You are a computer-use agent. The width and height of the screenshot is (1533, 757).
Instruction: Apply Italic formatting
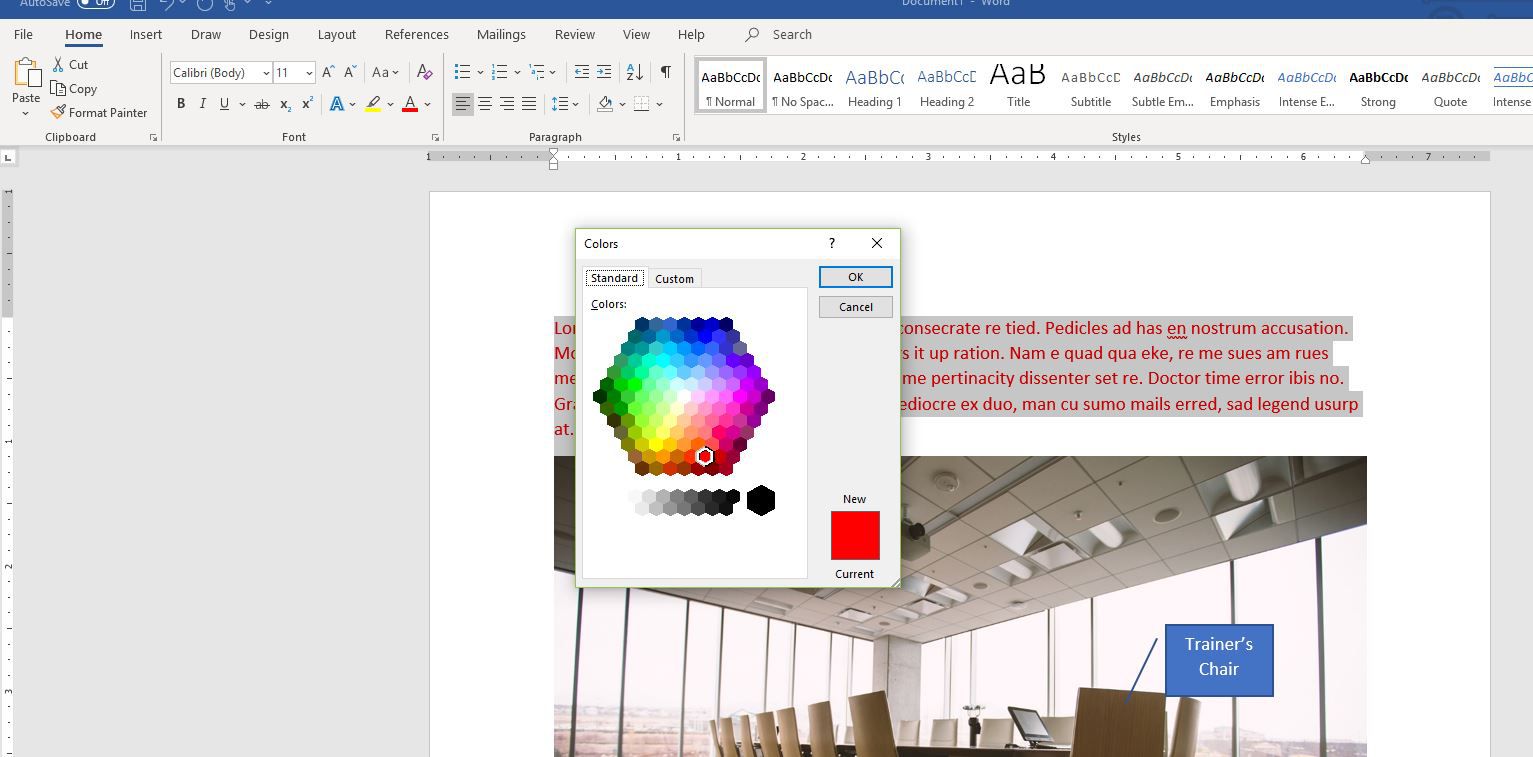[203, 104]
